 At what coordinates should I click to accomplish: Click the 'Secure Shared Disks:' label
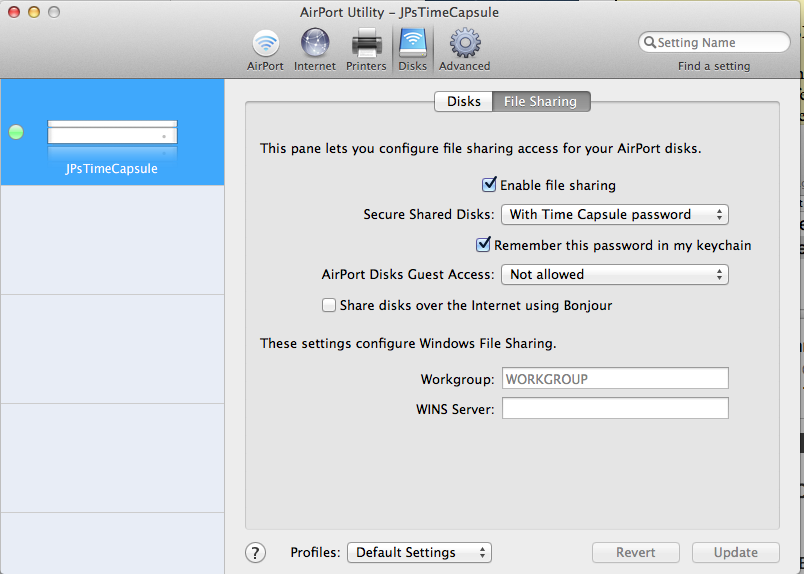click(x=429, y=214)
